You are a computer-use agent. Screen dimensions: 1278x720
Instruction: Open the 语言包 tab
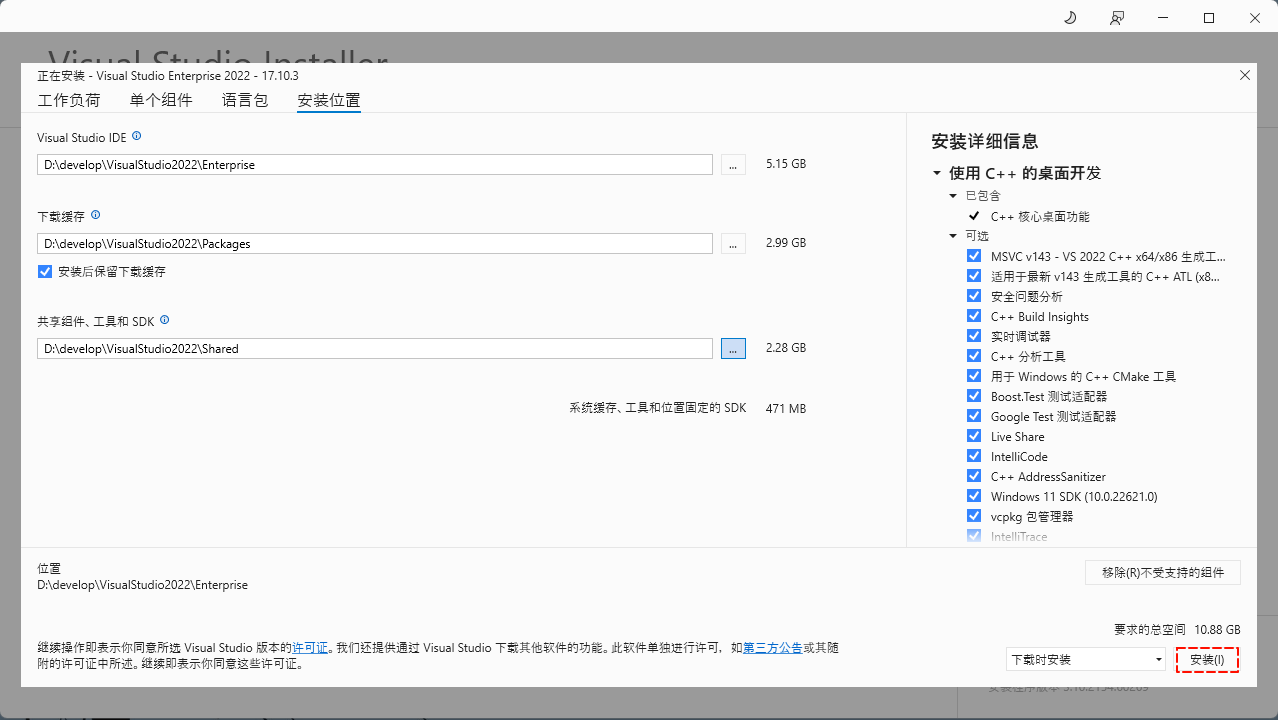click(245, 100)
